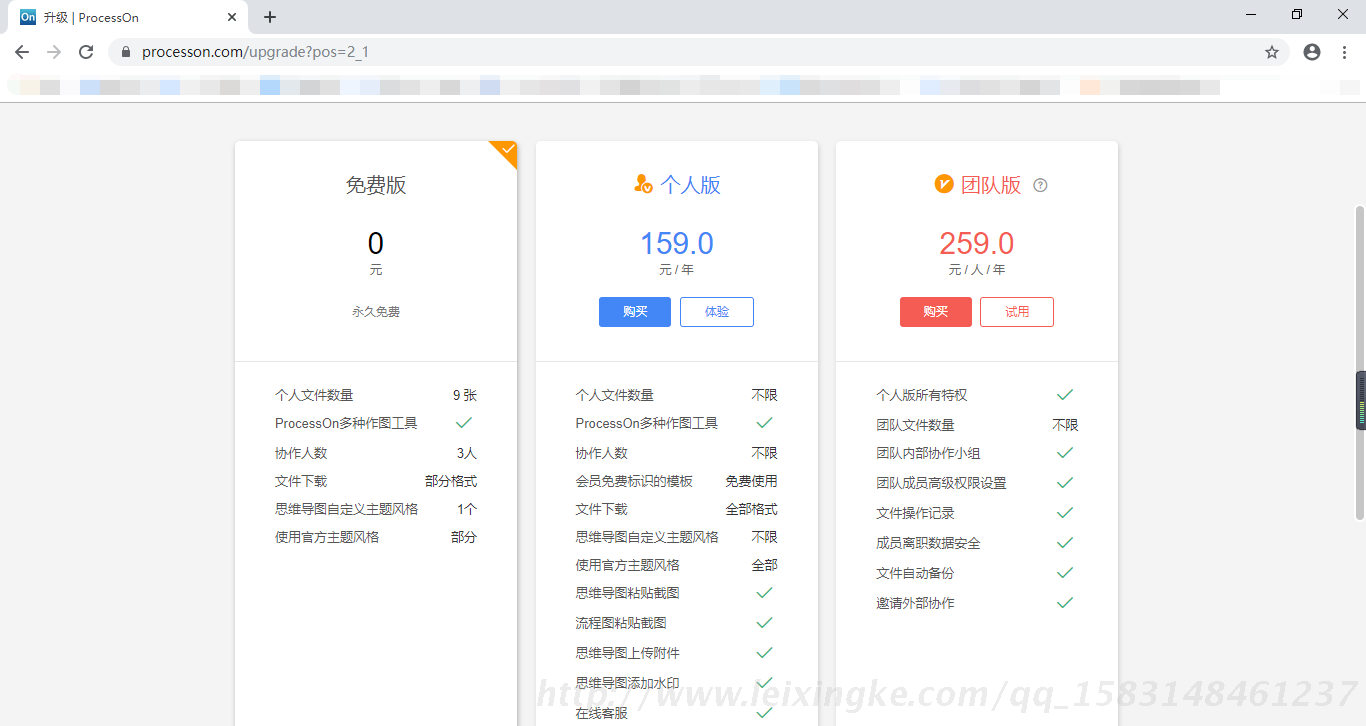The width and height of the screenshot is (1366, 726).
Task: Click the 思维导图上传附件 checkmark
Action: [x=764, y=653]
